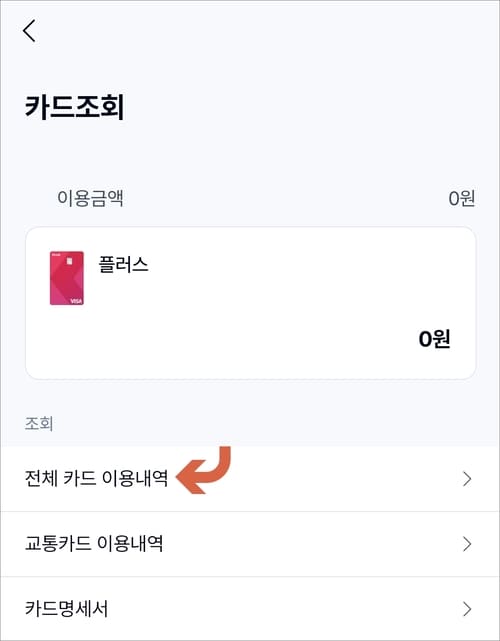Tap the 원 character in the bold amount

[442, 339]
